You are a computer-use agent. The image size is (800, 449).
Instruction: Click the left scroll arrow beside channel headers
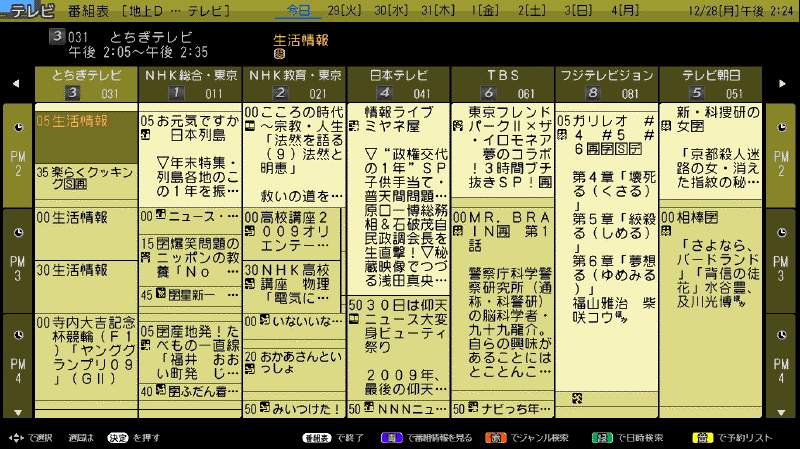click(x=16, y=83)
